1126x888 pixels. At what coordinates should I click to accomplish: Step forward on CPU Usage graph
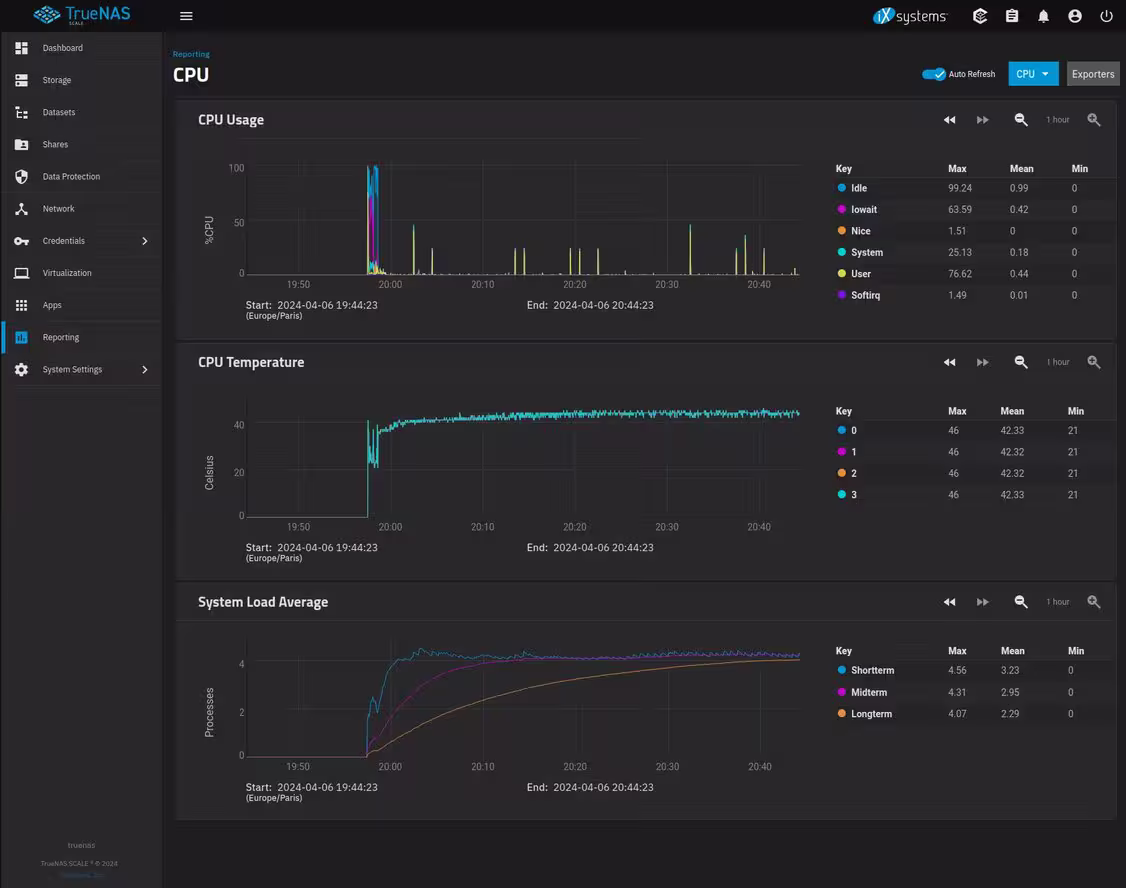[982, 120]
